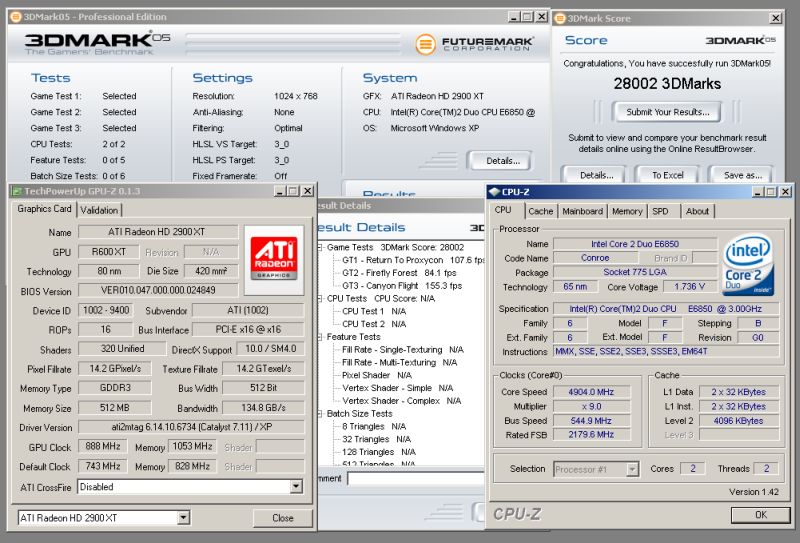Click the 28002 3DMarks score text

[x=667, y=84]
